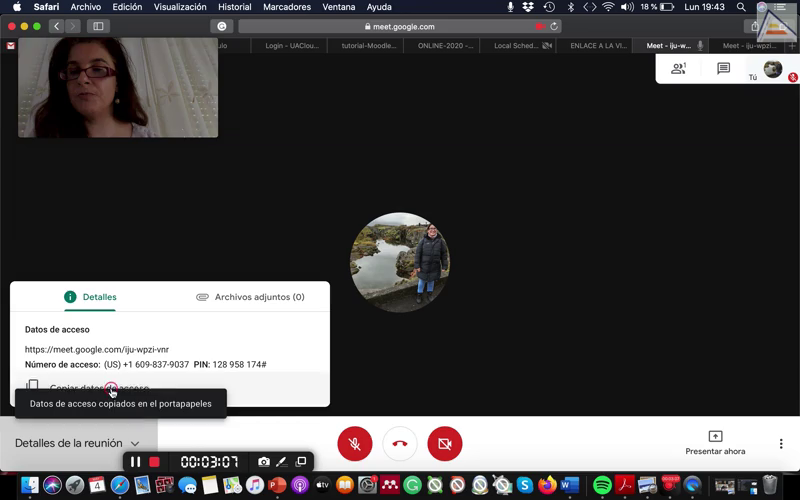This screenshot has height=500, width=800.
Task: Hang up the call with red phone button
Action: click(x=400, y=443)
